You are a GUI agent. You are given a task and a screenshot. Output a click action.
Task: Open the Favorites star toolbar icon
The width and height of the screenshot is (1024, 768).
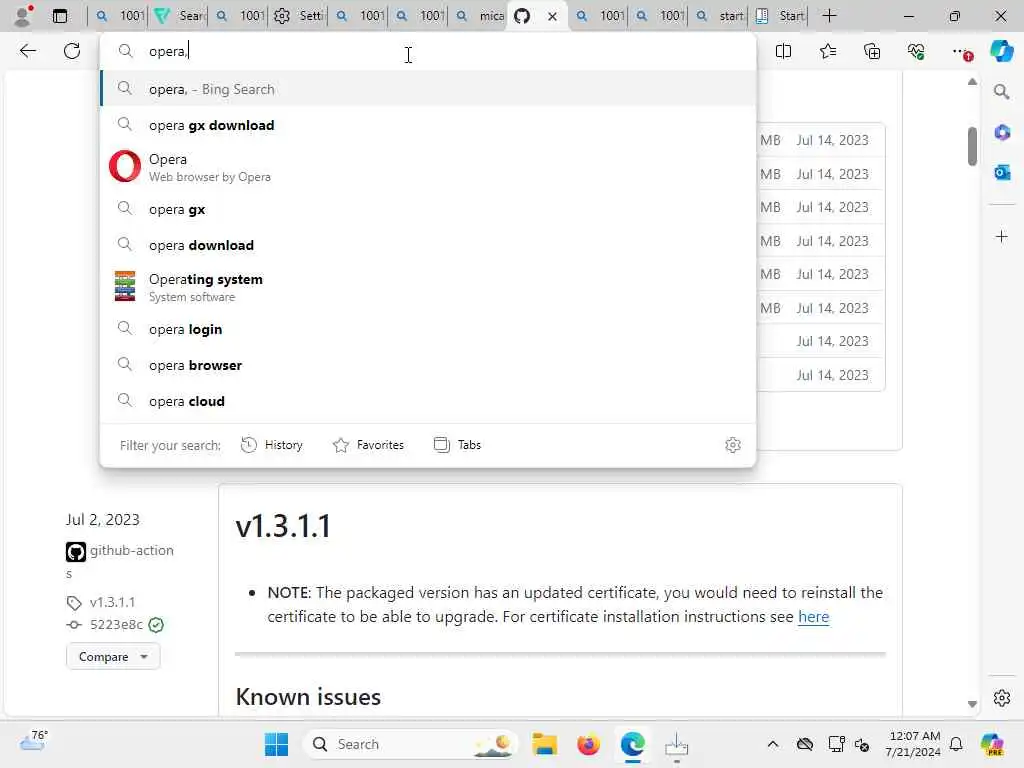point(827,51)
